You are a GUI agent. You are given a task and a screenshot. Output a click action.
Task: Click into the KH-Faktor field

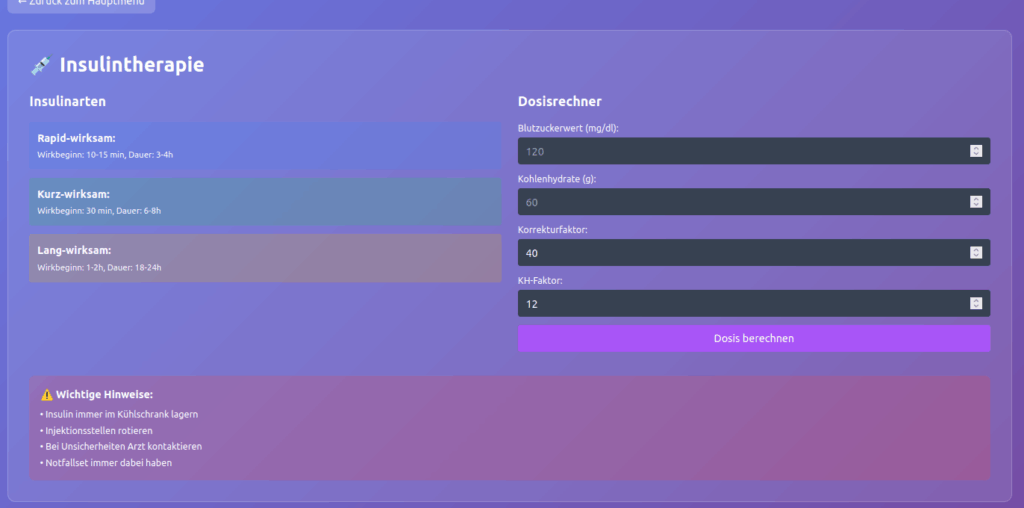[x=740, y=303]
